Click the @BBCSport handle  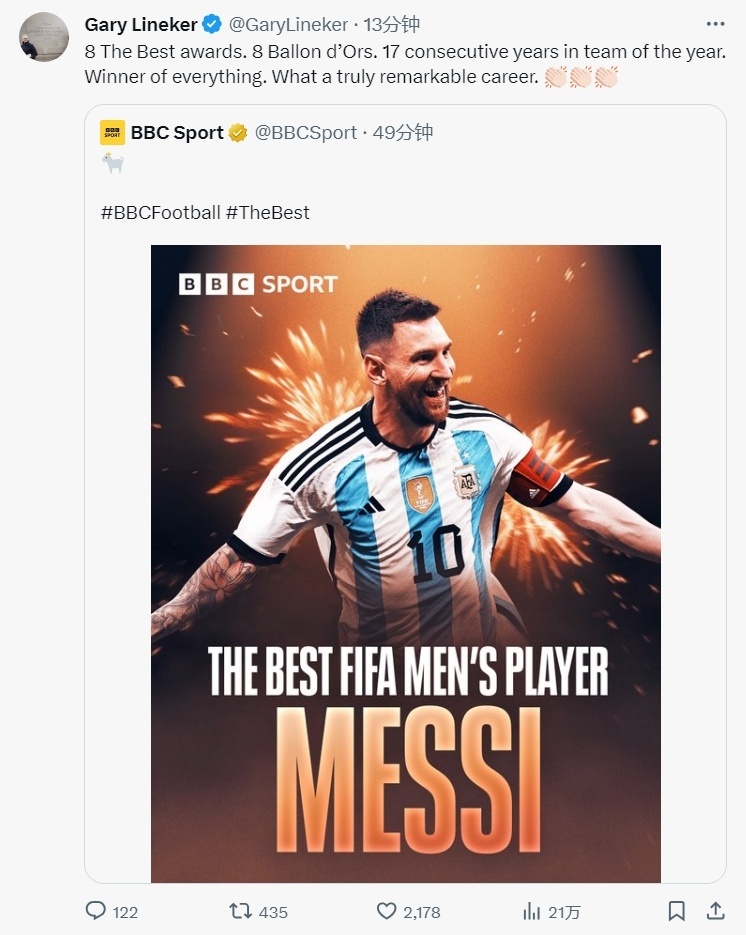click(x=306, y=133)
